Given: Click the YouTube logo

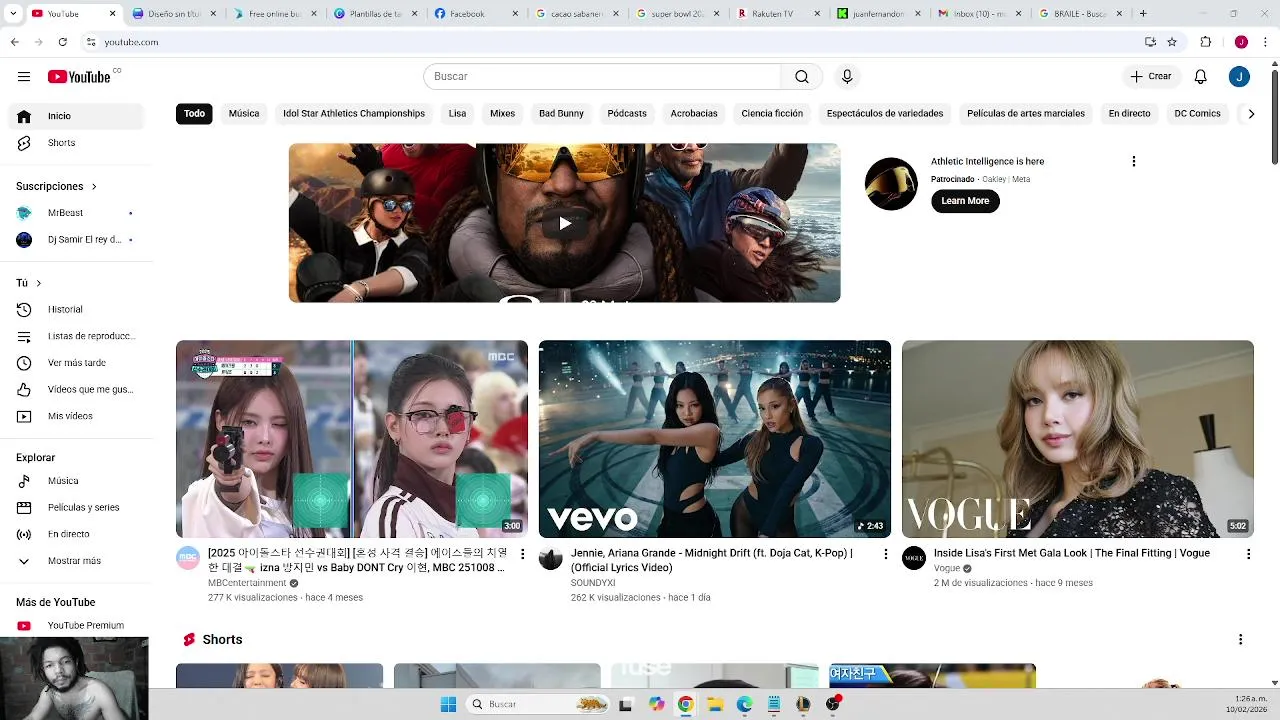Looking at the screenshot, I should pyautogui.click(x=79, y=77).
